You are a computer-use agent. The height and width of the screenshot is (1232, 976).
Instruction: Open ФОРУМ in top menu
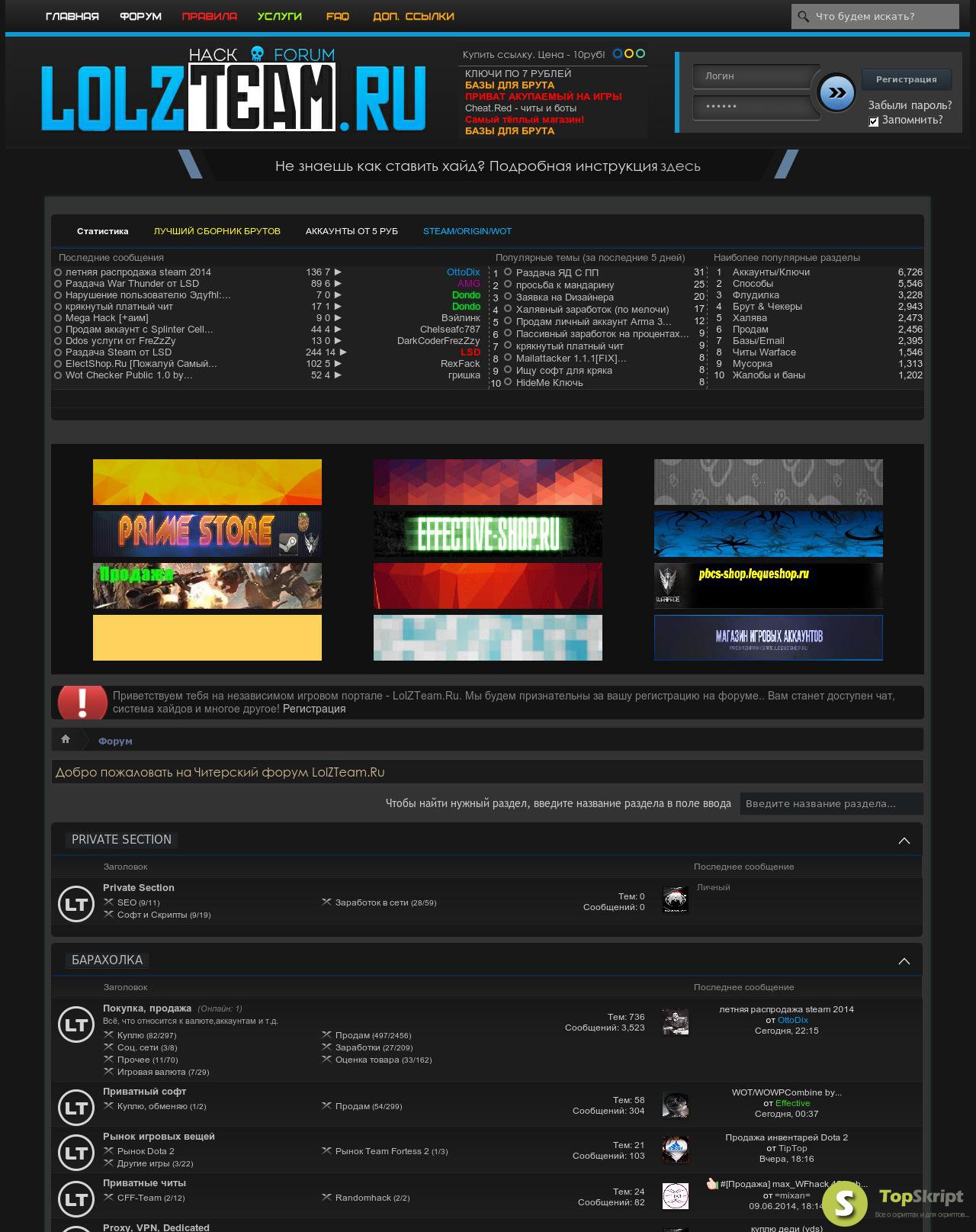tap(140, 16)
